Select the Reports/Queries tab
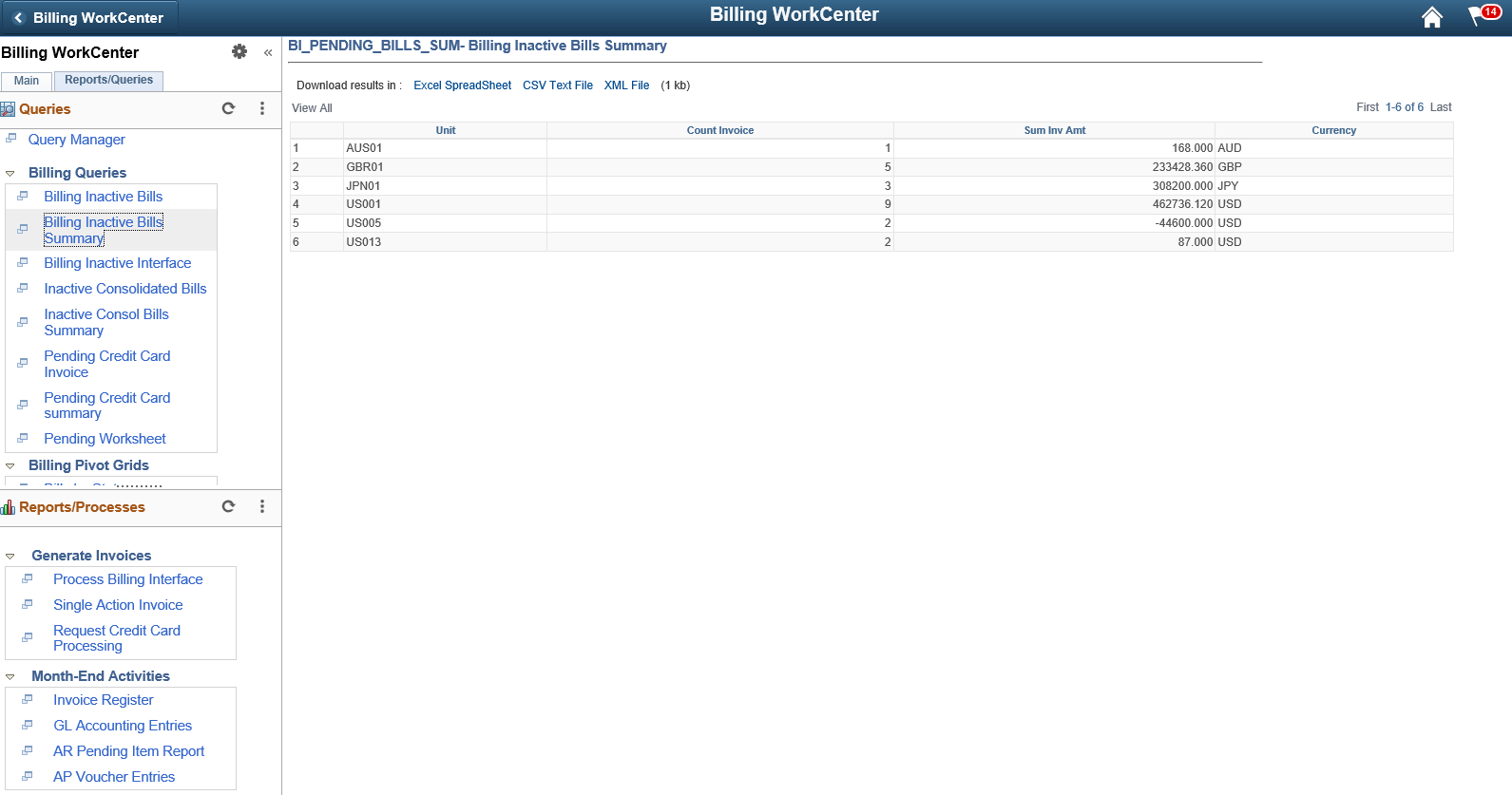The height and width of the screenshot is (795, 1512). tap(108, 81)
